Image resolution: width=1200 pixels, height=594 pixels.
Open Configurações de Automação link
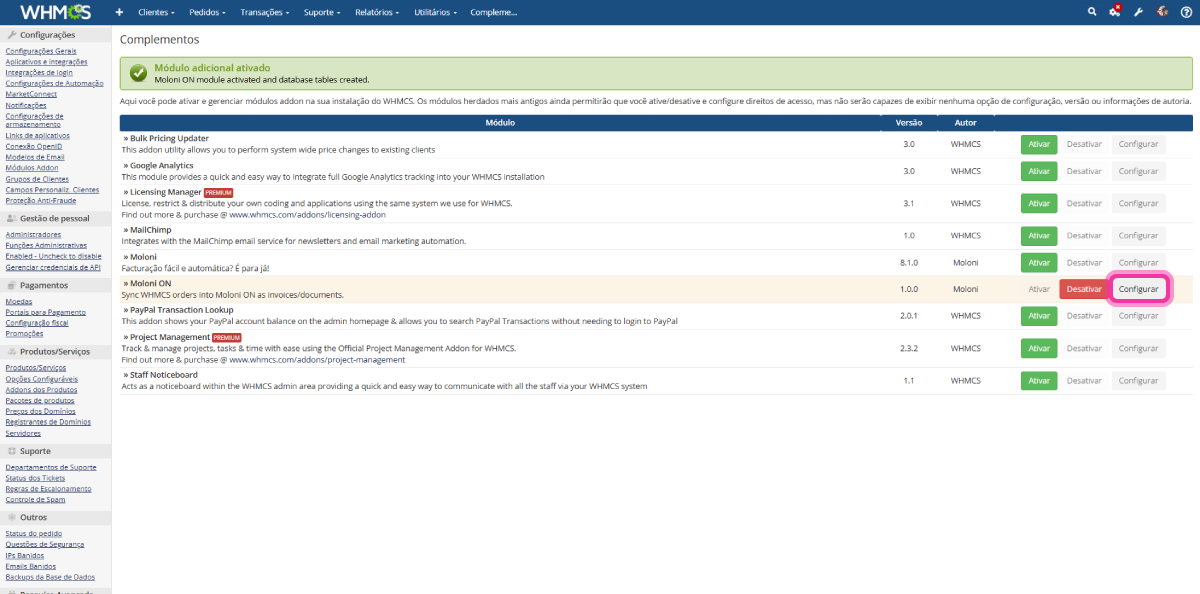[54, 84]
